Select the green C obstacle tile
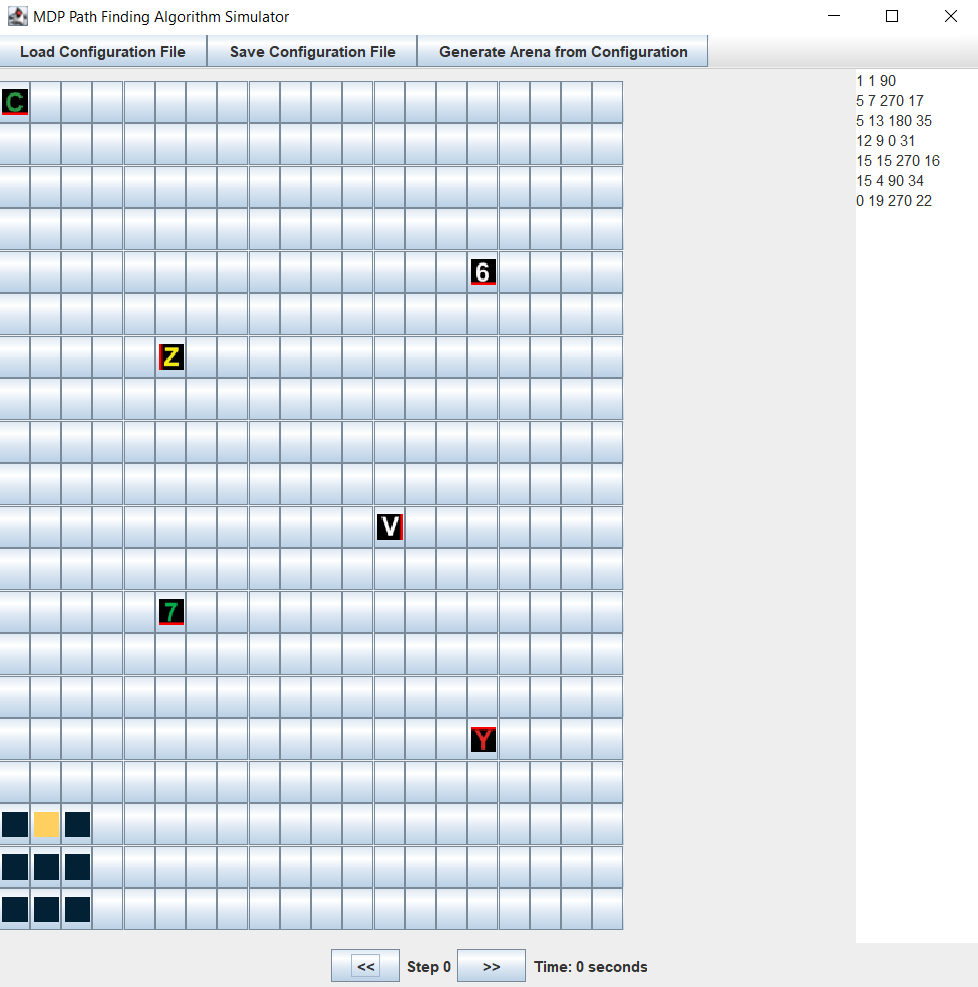978x987 pixels. [x=15, y=102]
